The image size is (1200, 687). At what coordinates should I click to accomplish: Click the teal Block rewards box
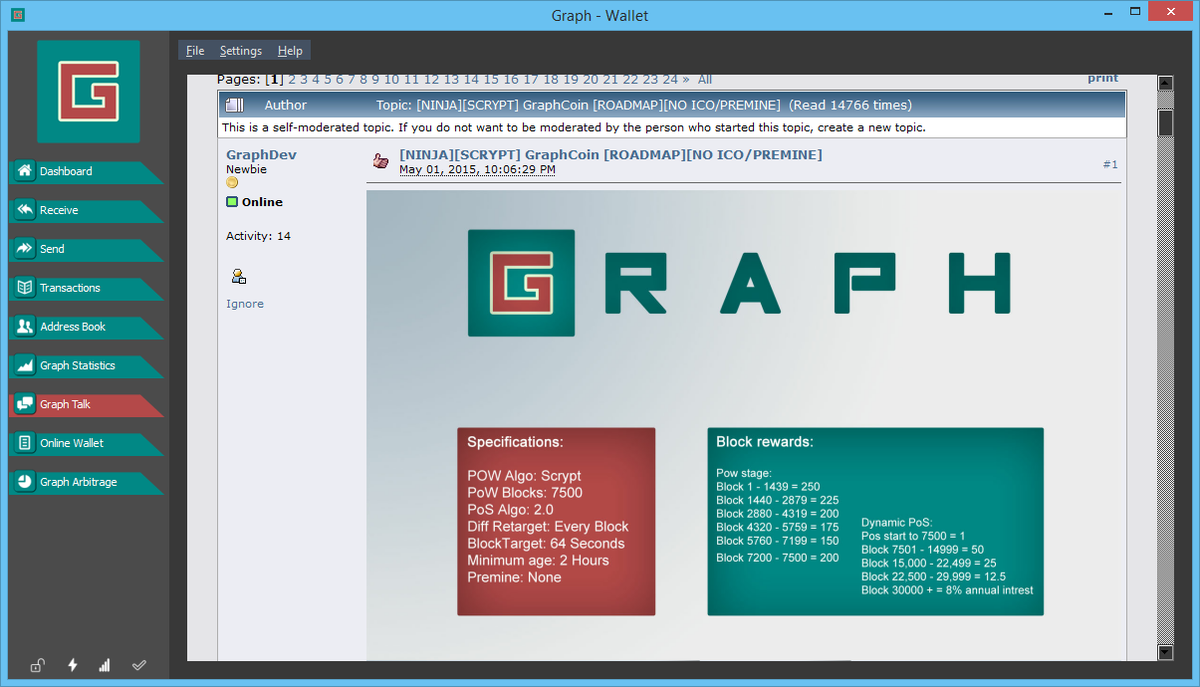click(x=875, y=522)
